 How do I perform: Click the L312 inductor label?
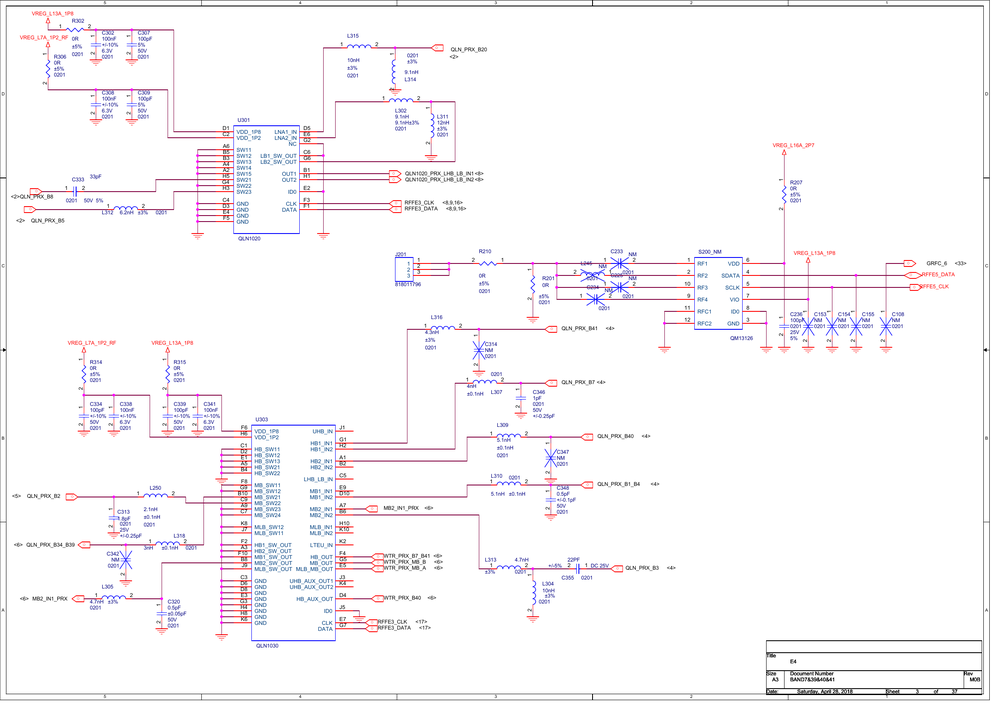pos(108,212)
